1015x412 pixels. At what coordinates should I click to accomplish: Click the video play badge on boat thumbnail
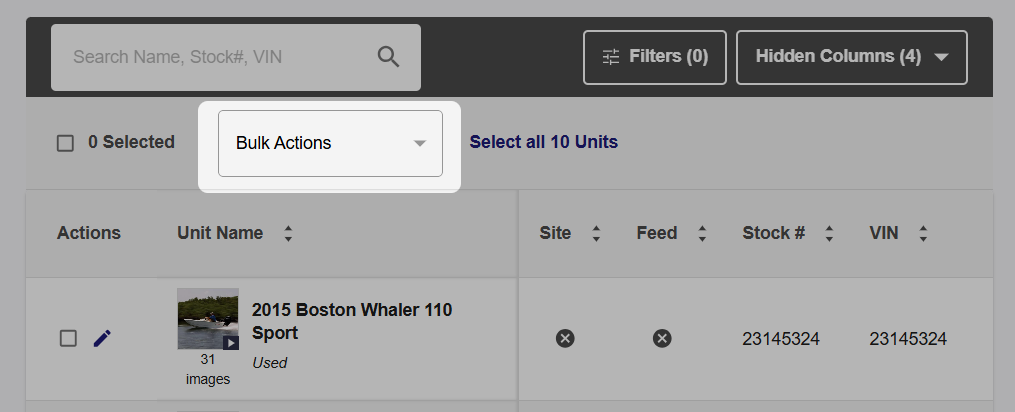[230, 342]
